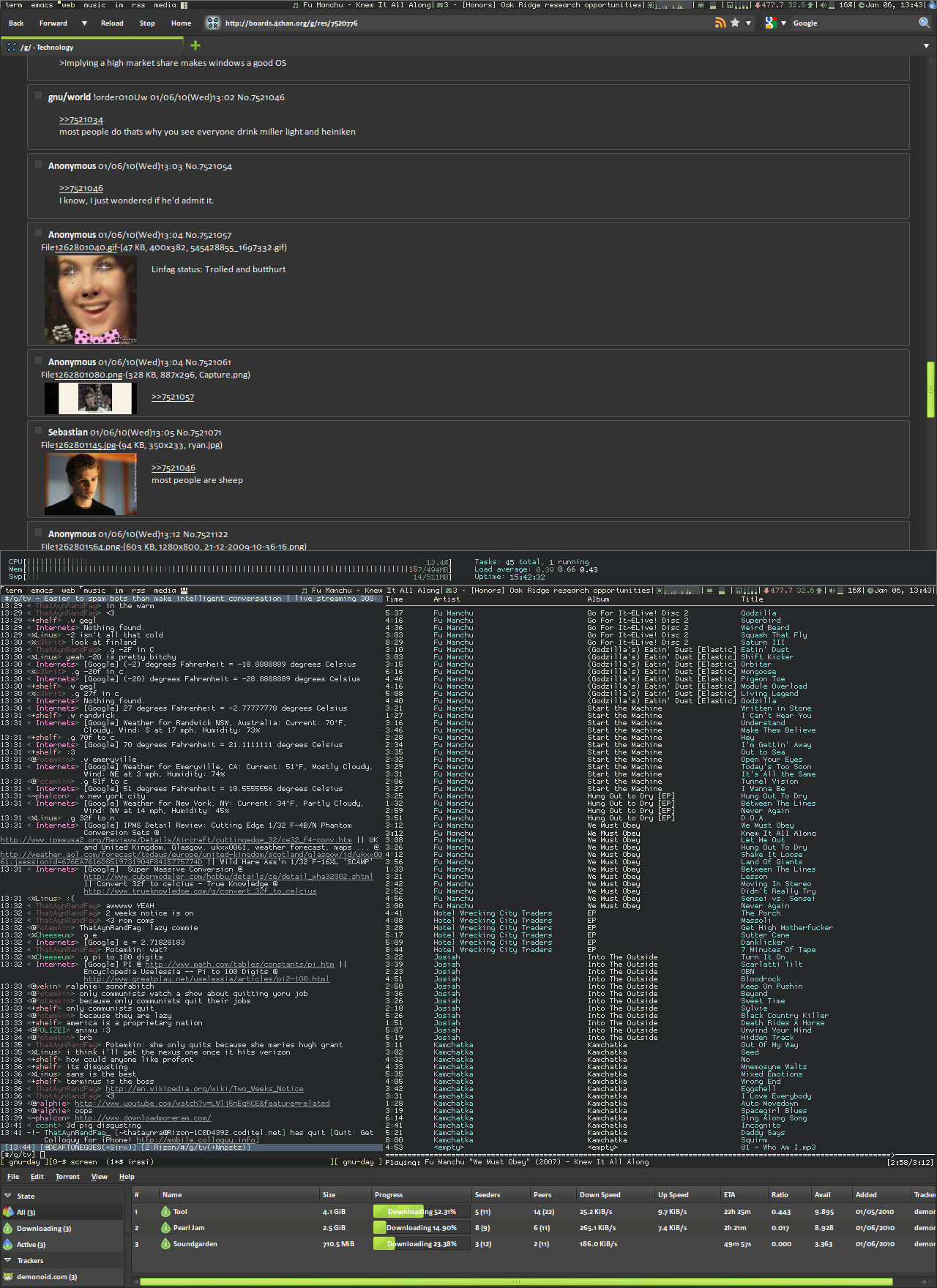
Task: Click the browser Back button
Action: [x=16, y=23]
